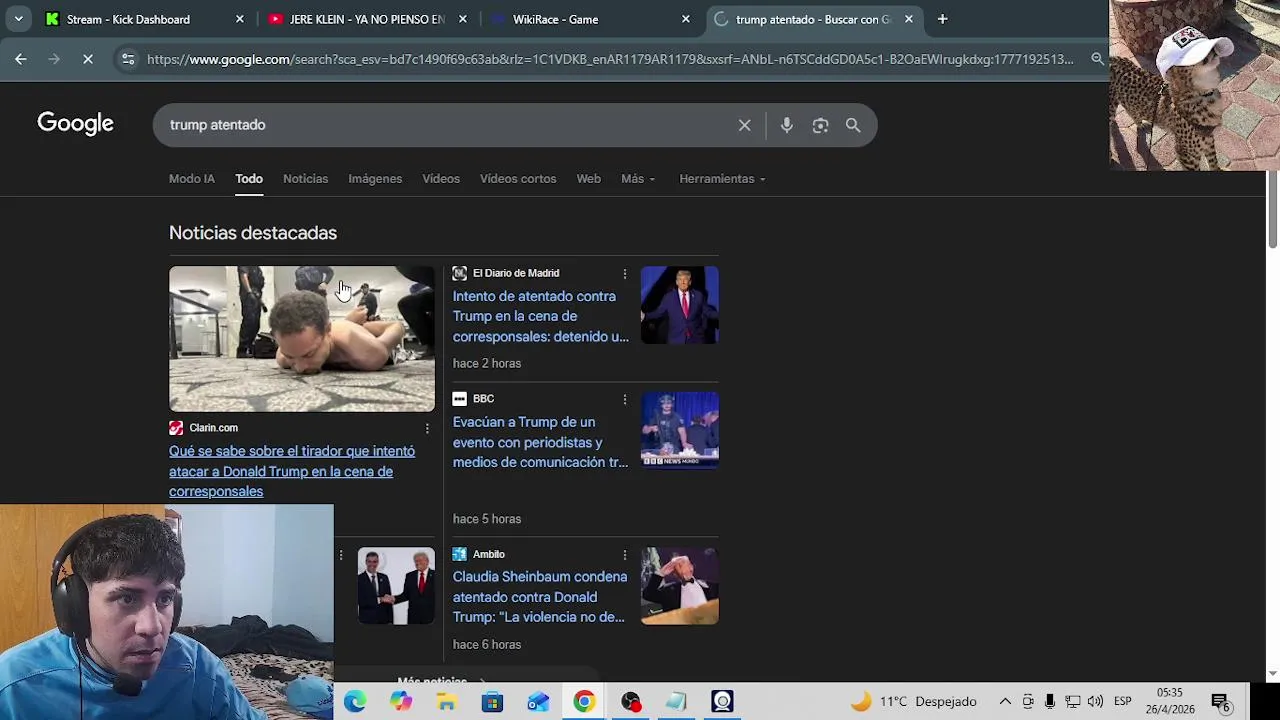Open volume control in system tray
This screenshot has height=720, width=1280.
tap(1095, 702)
